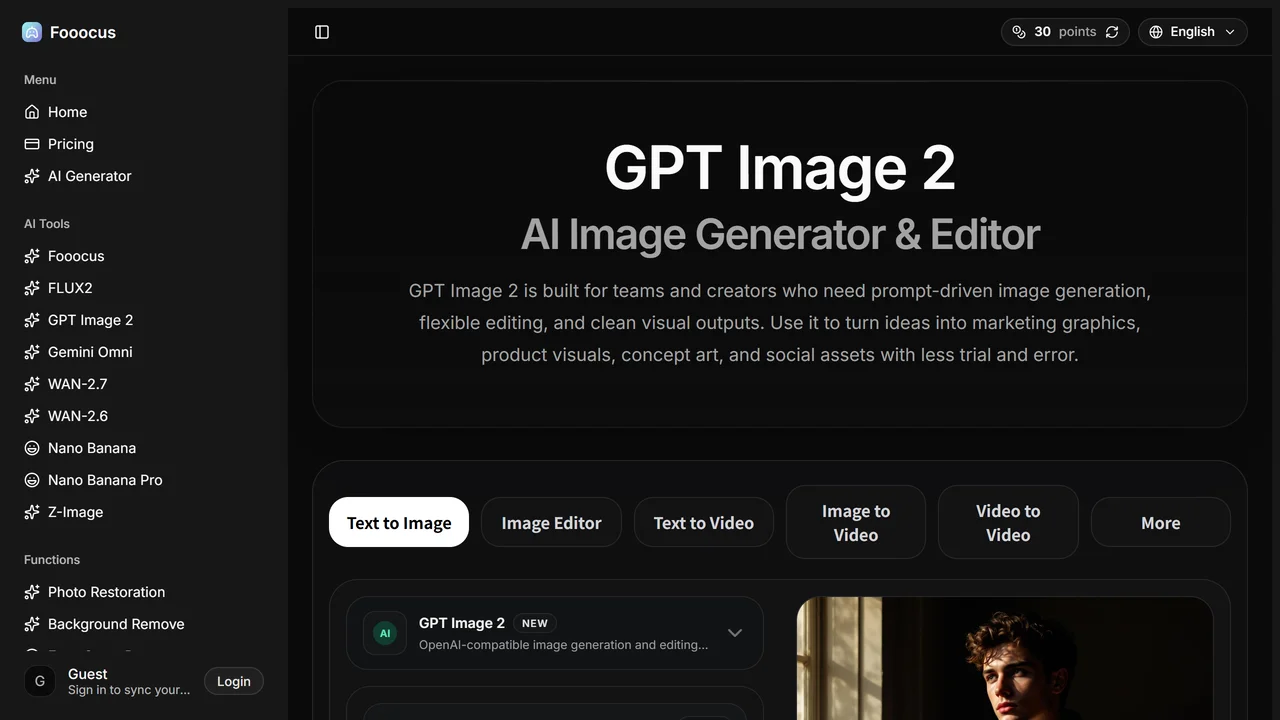Click the Pricing card icon
The width and height of the screenshot is (1280, 720).
(32, 144)
